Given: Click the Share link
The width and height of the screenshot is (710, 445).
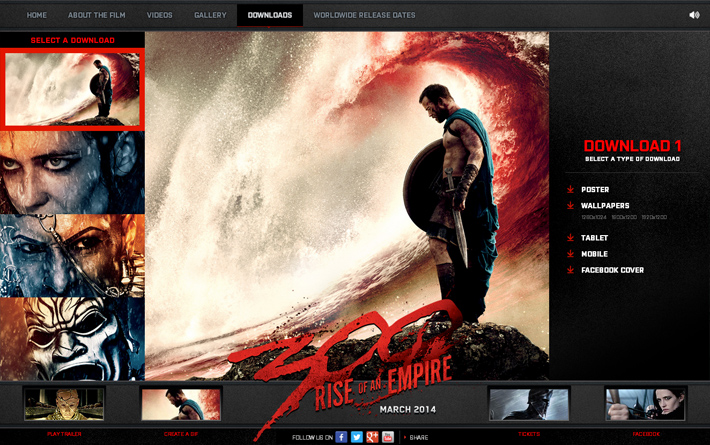Looking at the screenshot, I should coord(418,437).
